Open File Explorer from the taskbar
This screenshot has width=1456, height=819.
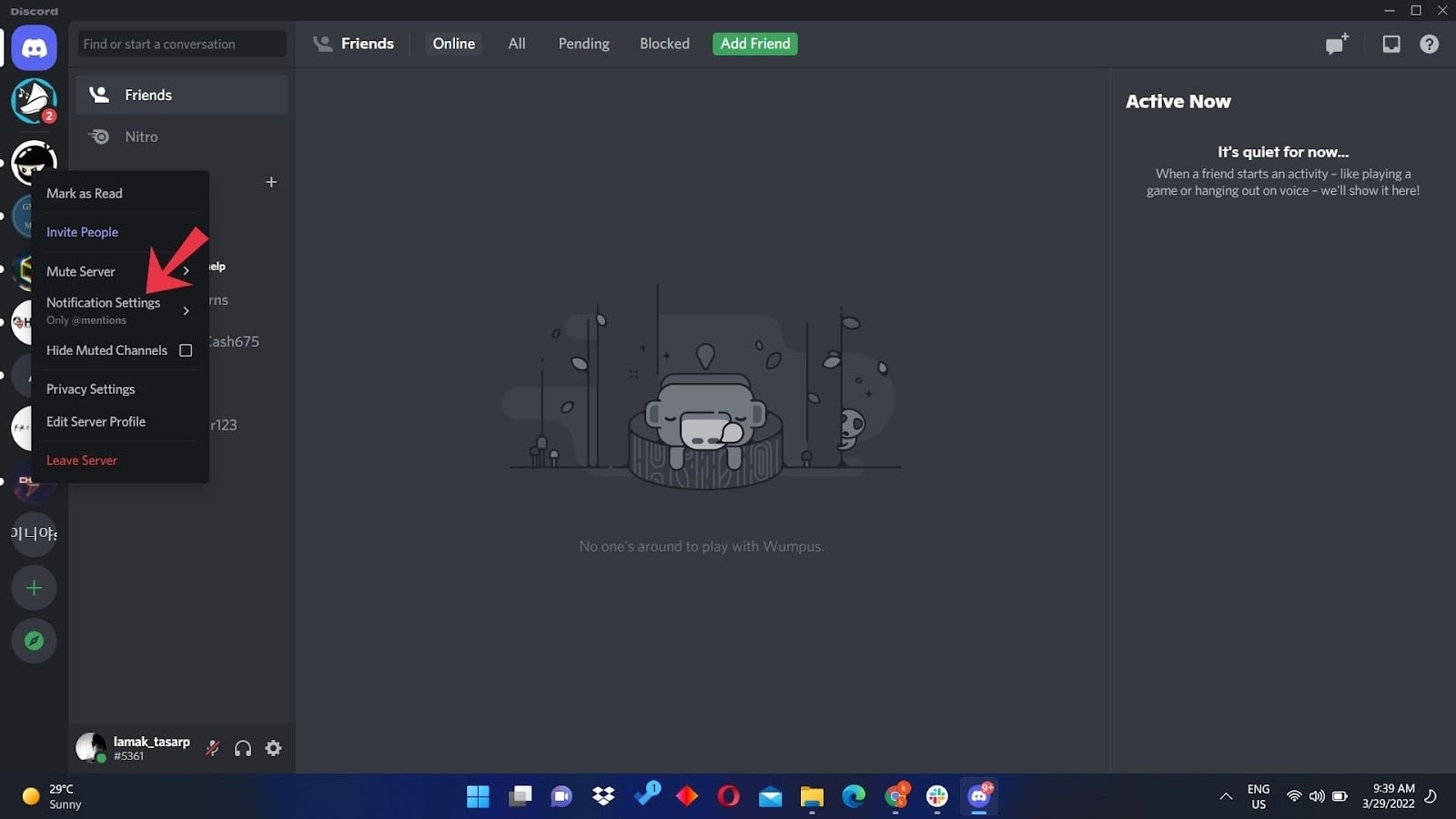pyautogui.click(x=812, y=797)
